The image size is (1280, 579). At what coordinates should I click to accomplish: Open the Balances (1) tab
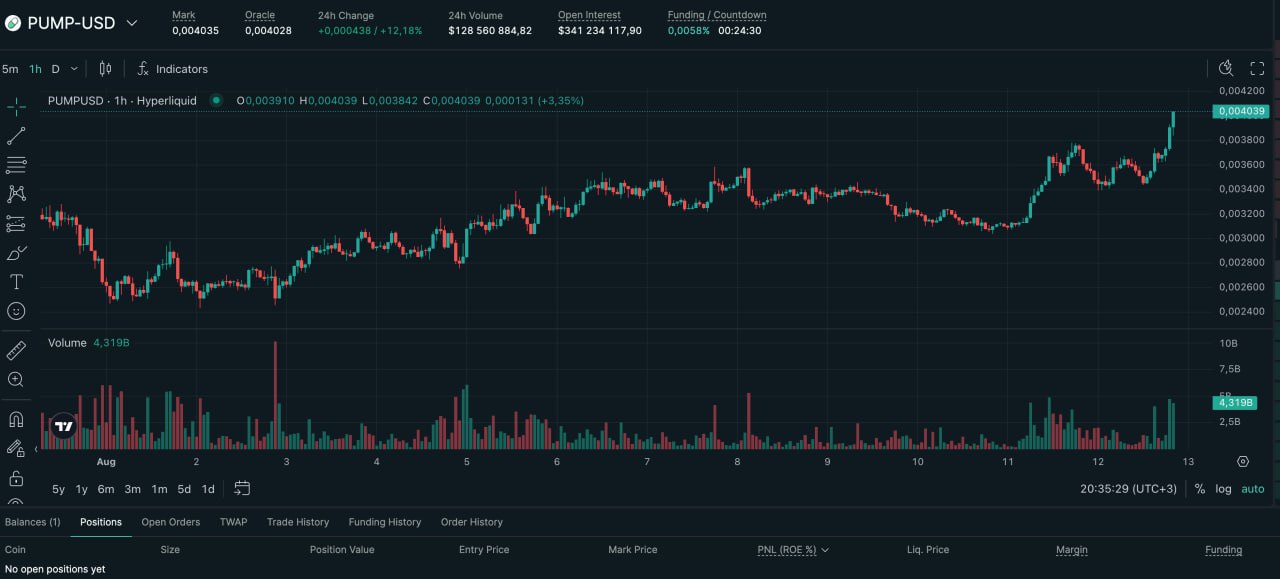coord(32,522)
